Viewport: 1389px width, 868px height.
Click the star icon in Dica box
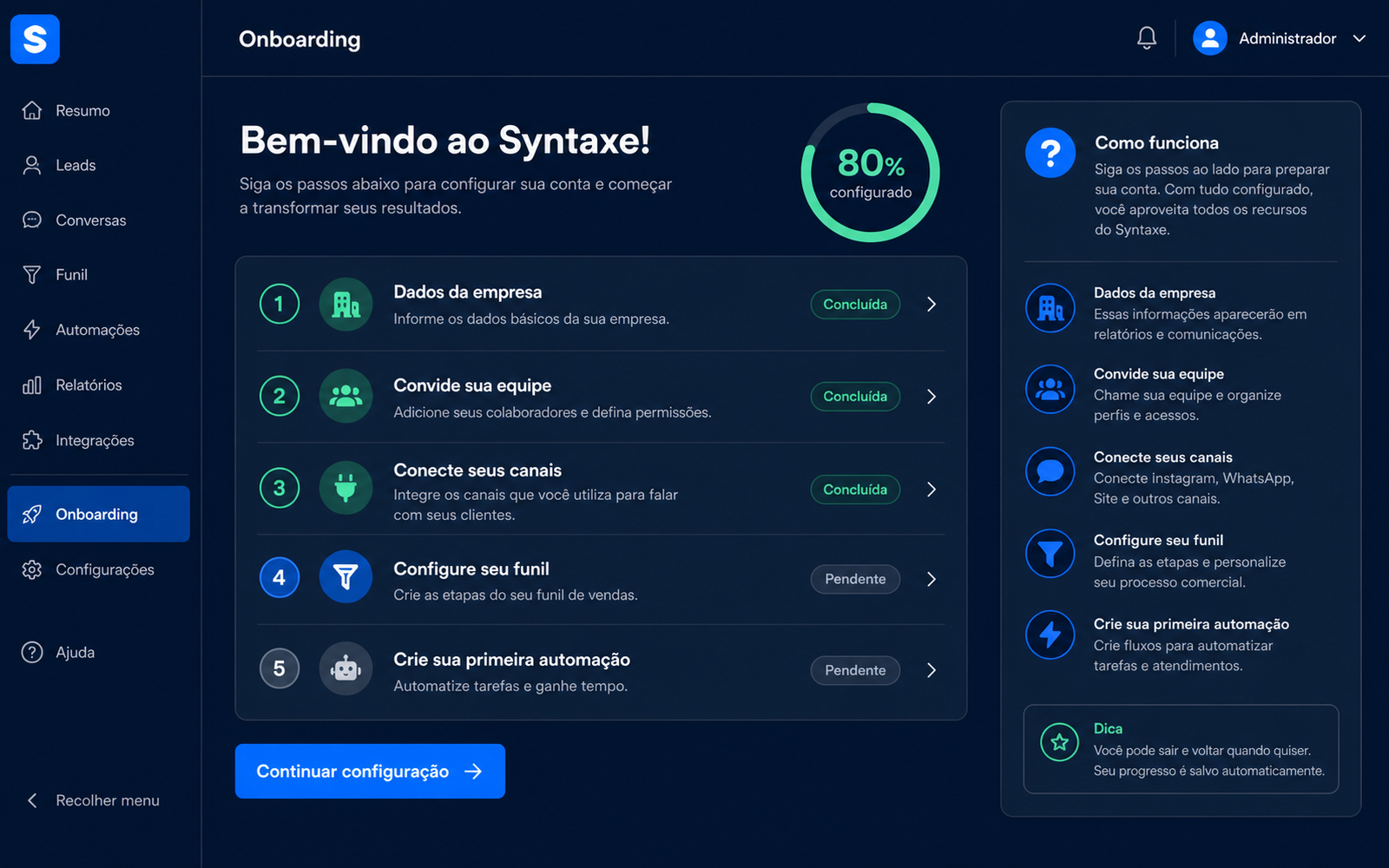[x=1059, y=742]
